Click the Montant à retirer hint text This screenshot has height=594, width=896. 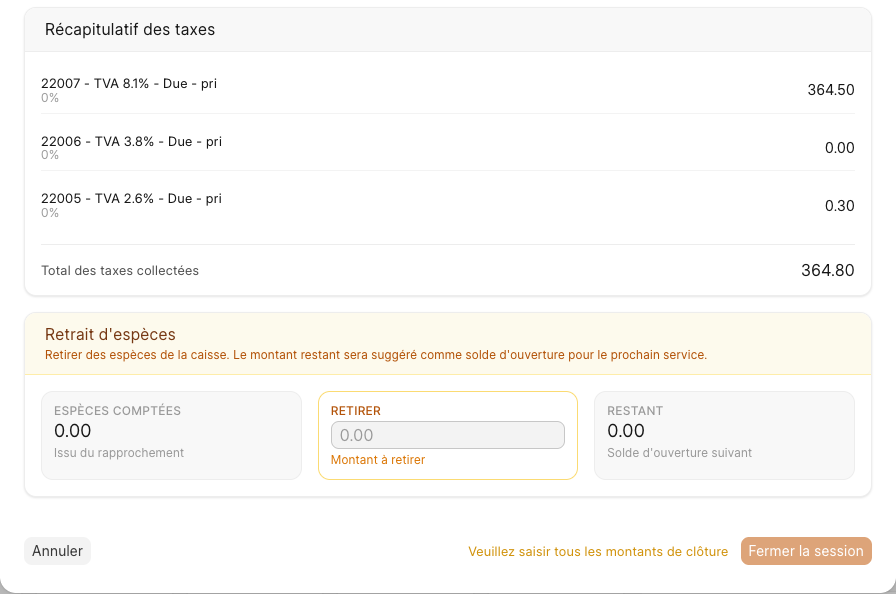[378, 460]
